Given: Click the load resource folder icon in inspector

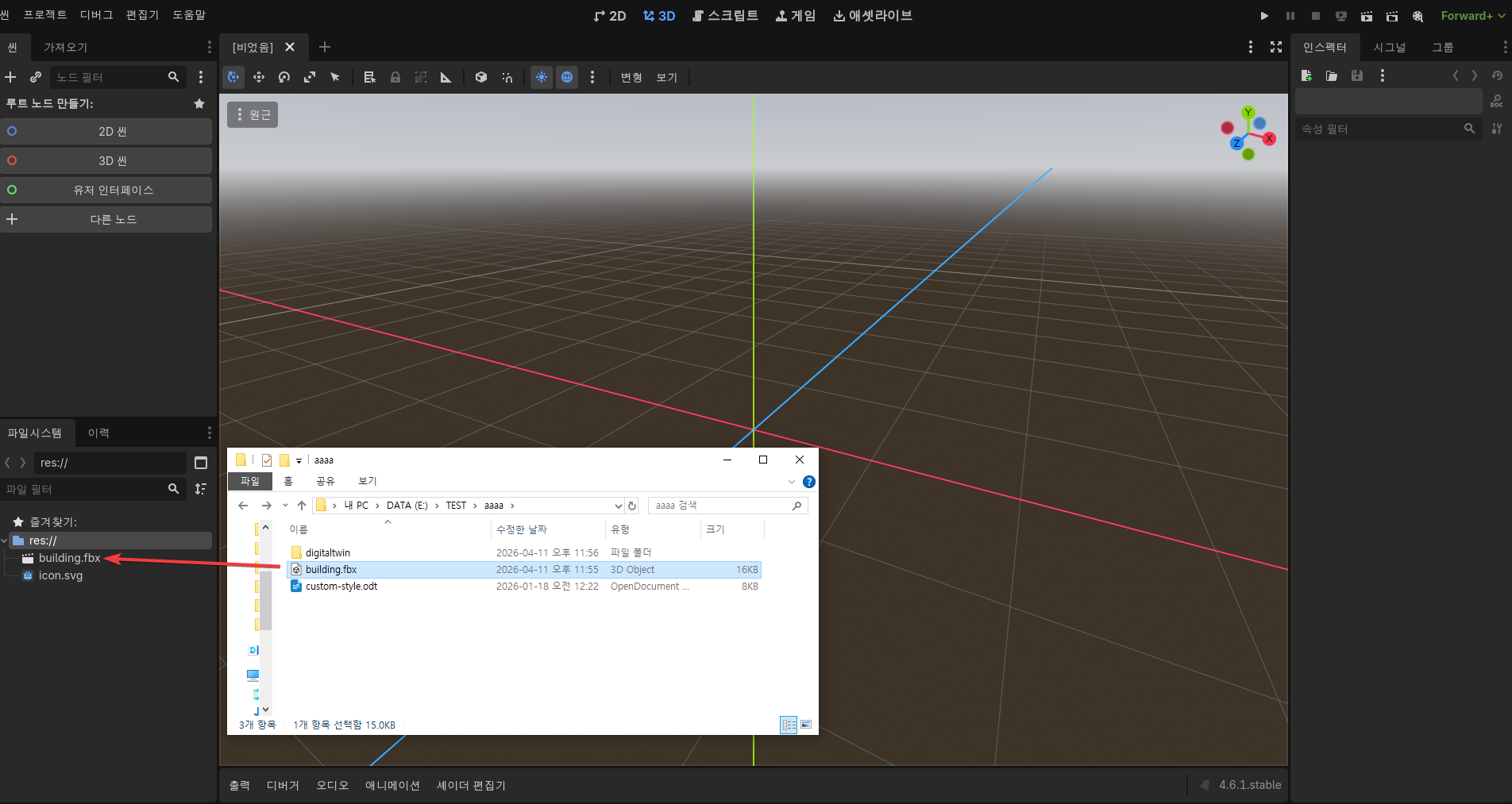Looking at the screenshot, I should pos(1331,75).
